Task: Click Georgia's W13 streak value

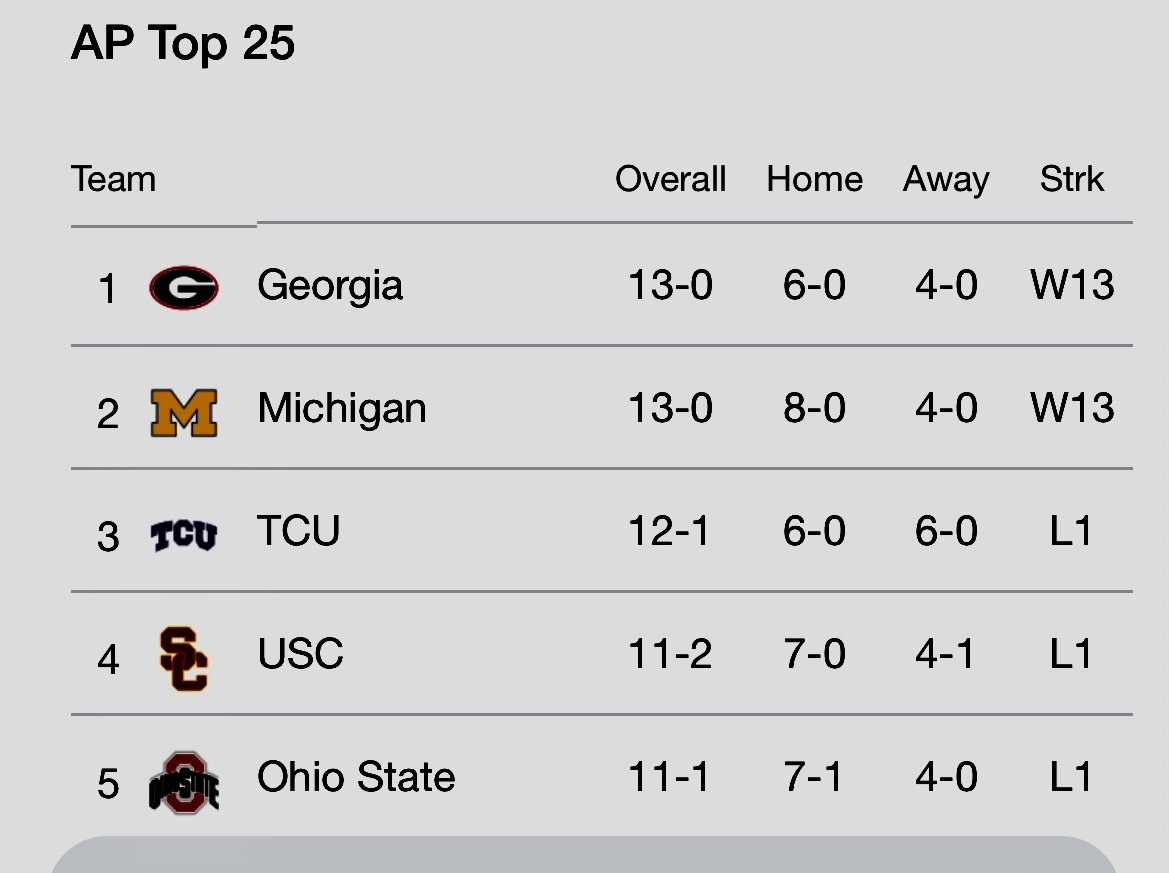Action: pyautogui.click(x=1072, y=285)
